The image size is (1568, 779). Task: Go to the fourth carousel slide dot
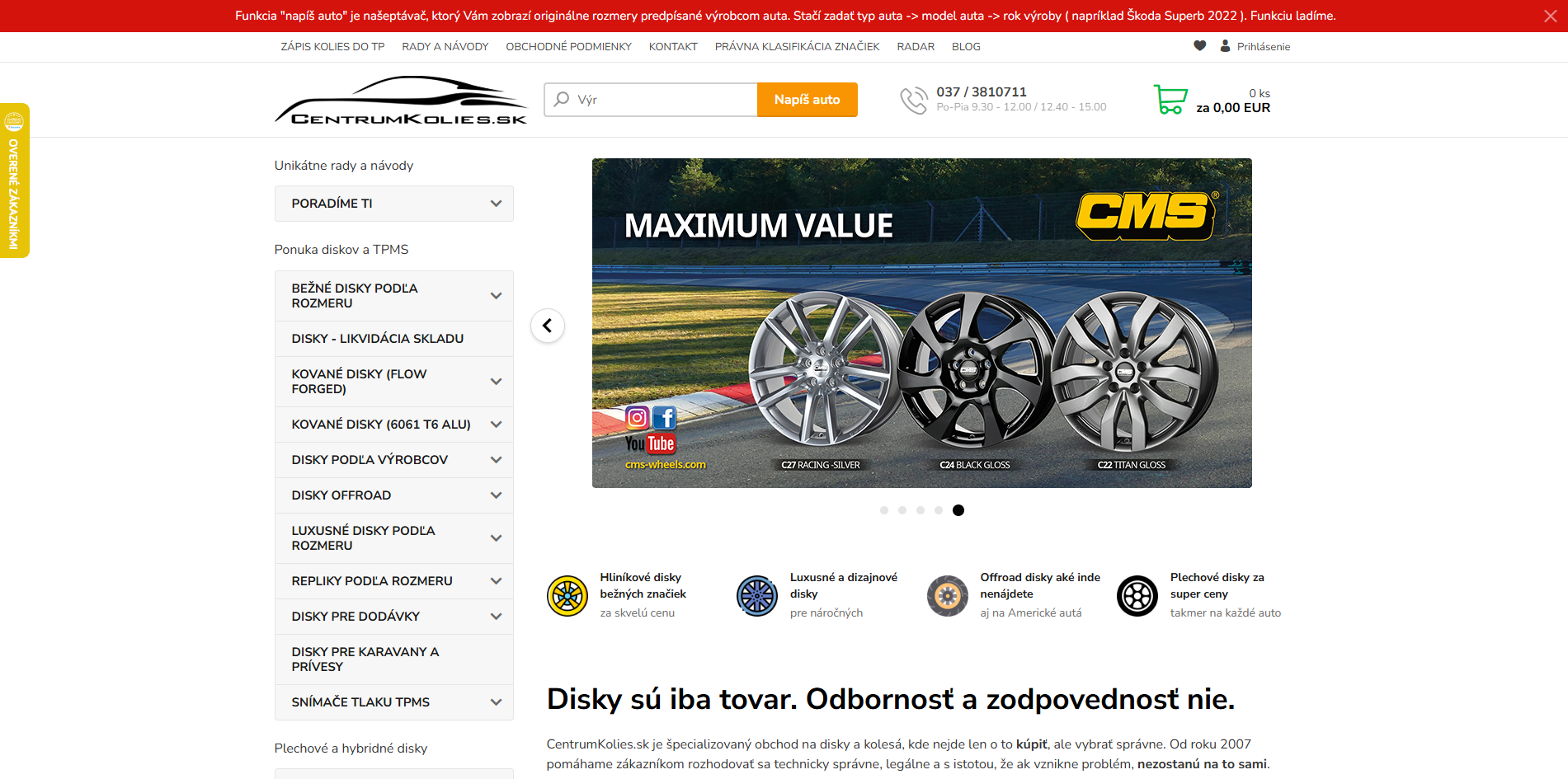939,510
